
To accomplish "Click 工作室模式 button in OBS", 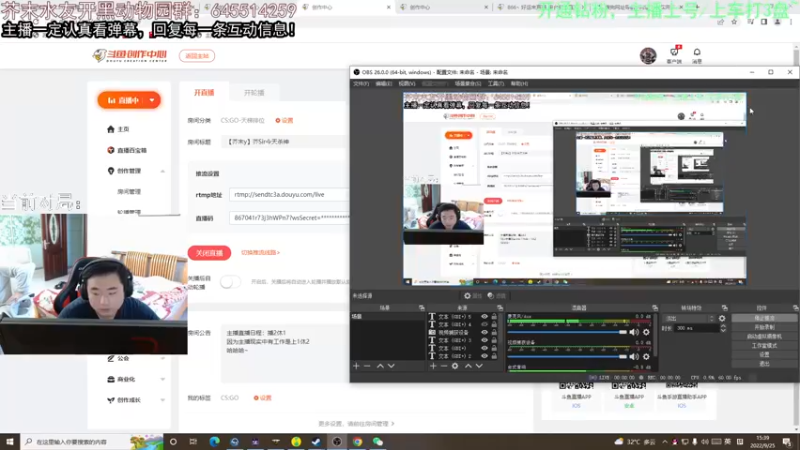I will point(764,345).
